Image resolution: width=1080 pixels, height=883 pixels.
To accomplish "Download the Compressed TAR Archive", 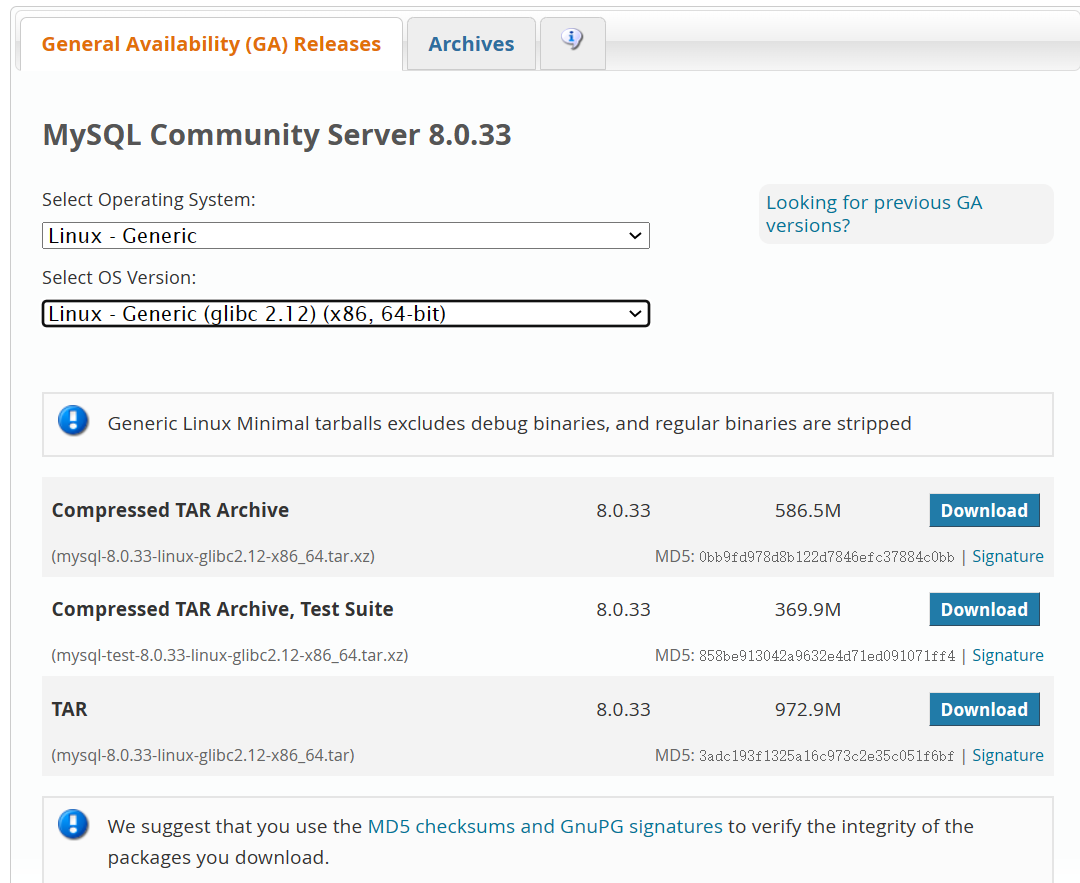I will (984, 510).
